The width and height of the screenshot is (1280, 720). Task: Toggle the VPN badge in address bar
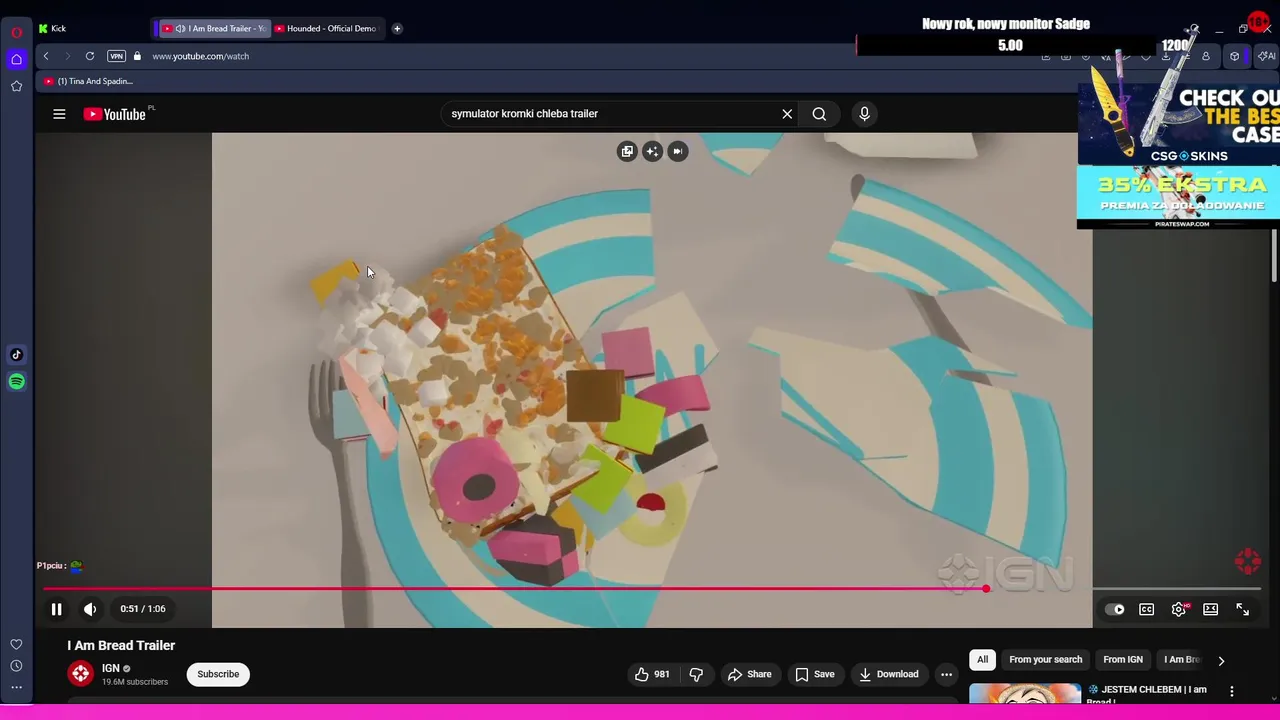pos(117,57)
